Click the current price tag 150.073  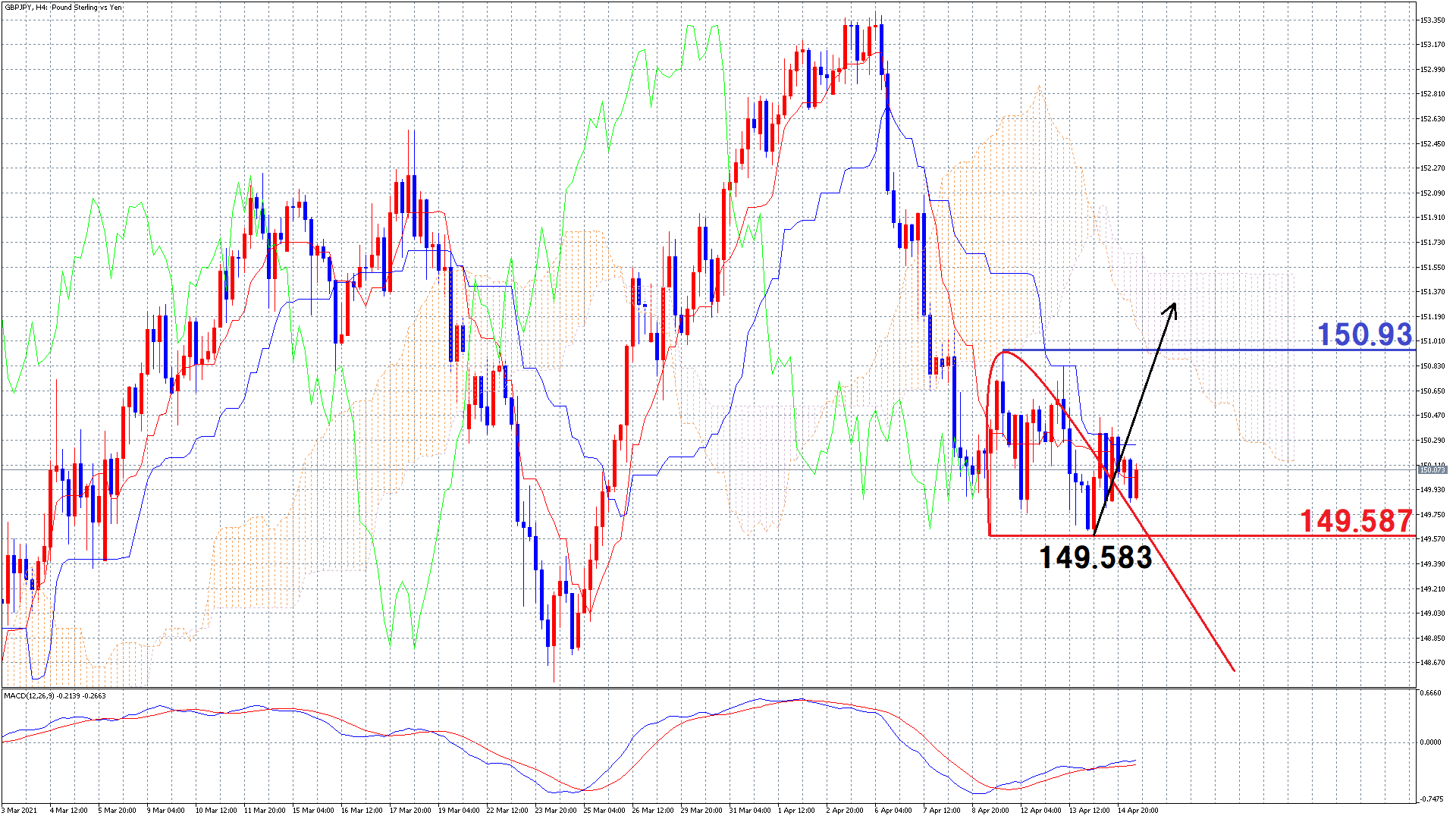(1432, 470)
